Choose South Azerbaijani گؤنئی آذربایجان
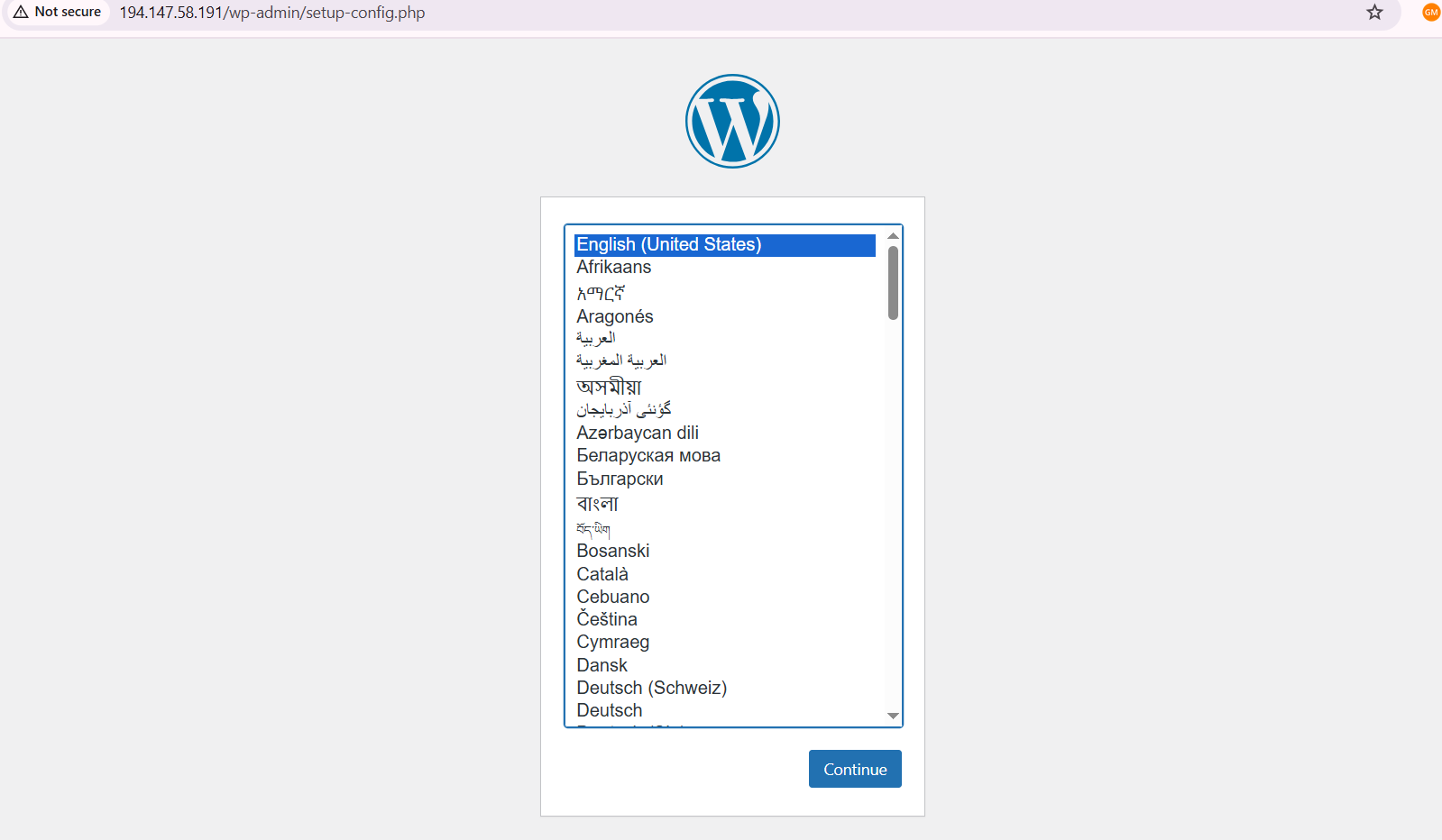Image resolution: width=1442 pixels, height=840 pixels. coord(725,410)
